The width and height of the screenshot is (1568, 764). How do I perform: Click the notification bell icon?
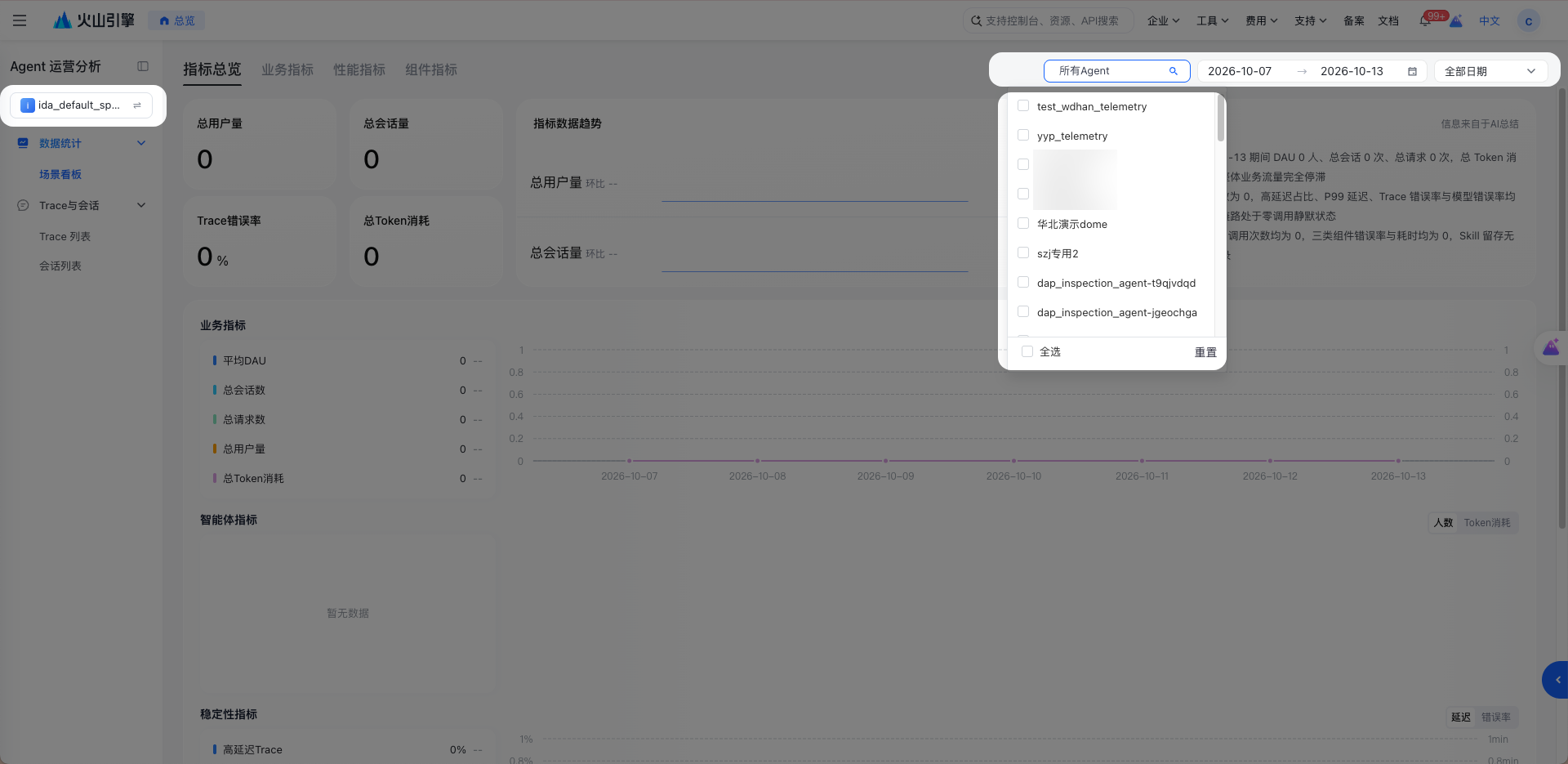[x=1425, y=21]
